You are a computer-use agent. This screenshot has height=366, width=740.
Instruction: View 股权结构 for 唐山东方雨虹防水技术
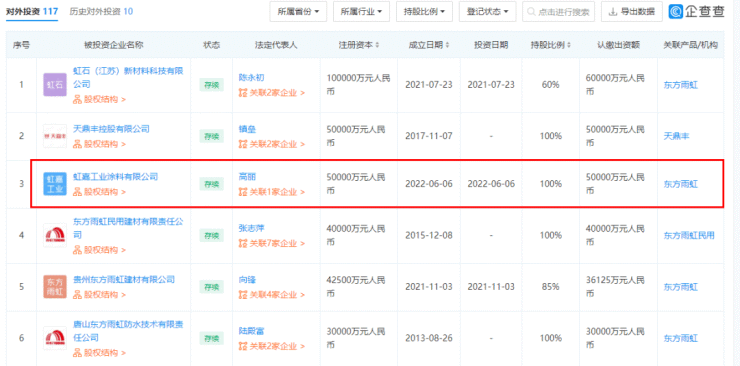[100, 353]
